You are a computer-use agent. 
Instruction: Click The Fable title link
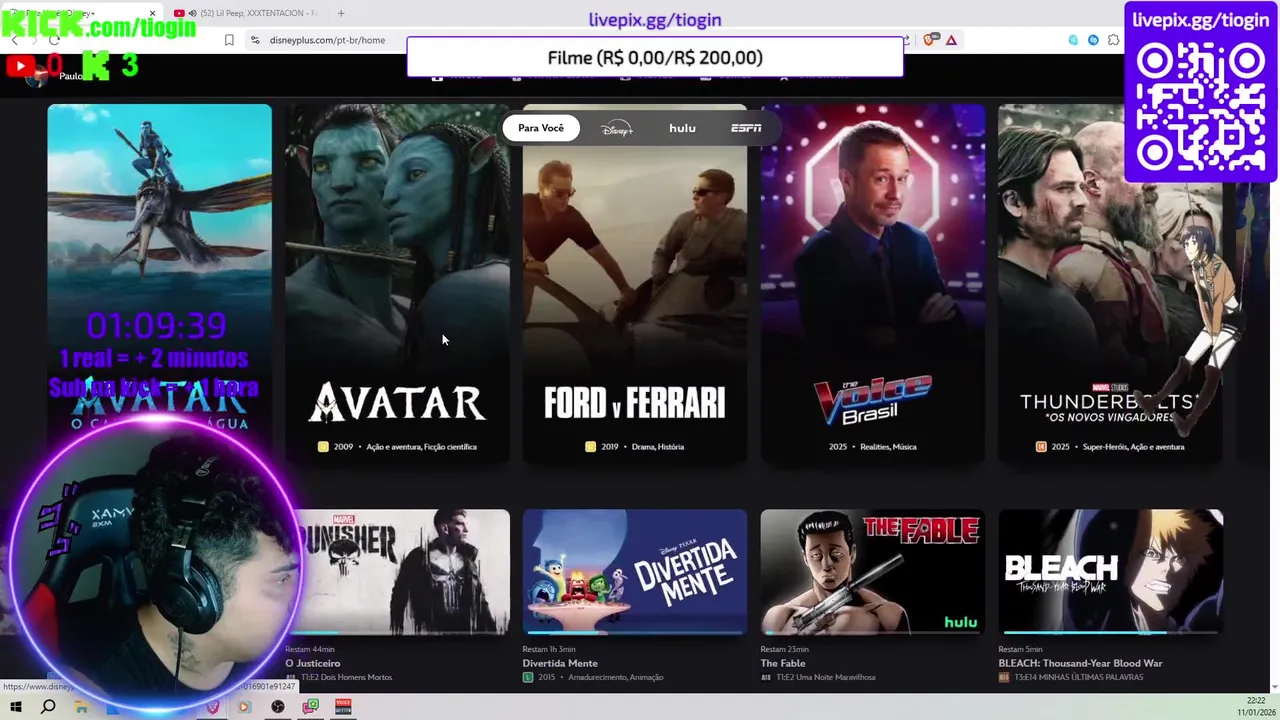(x=783, y=663)
